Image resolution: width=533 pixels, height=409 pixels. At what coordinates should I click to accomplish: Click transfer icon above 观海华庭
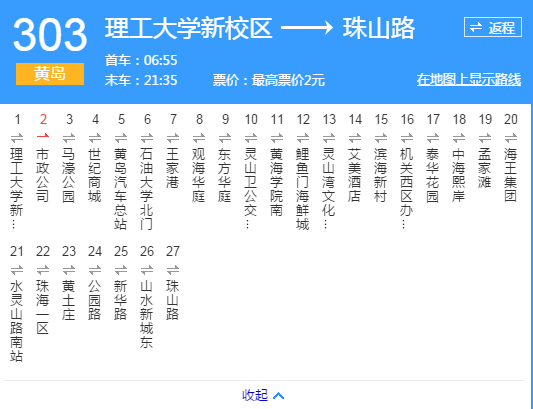[199, 138]
